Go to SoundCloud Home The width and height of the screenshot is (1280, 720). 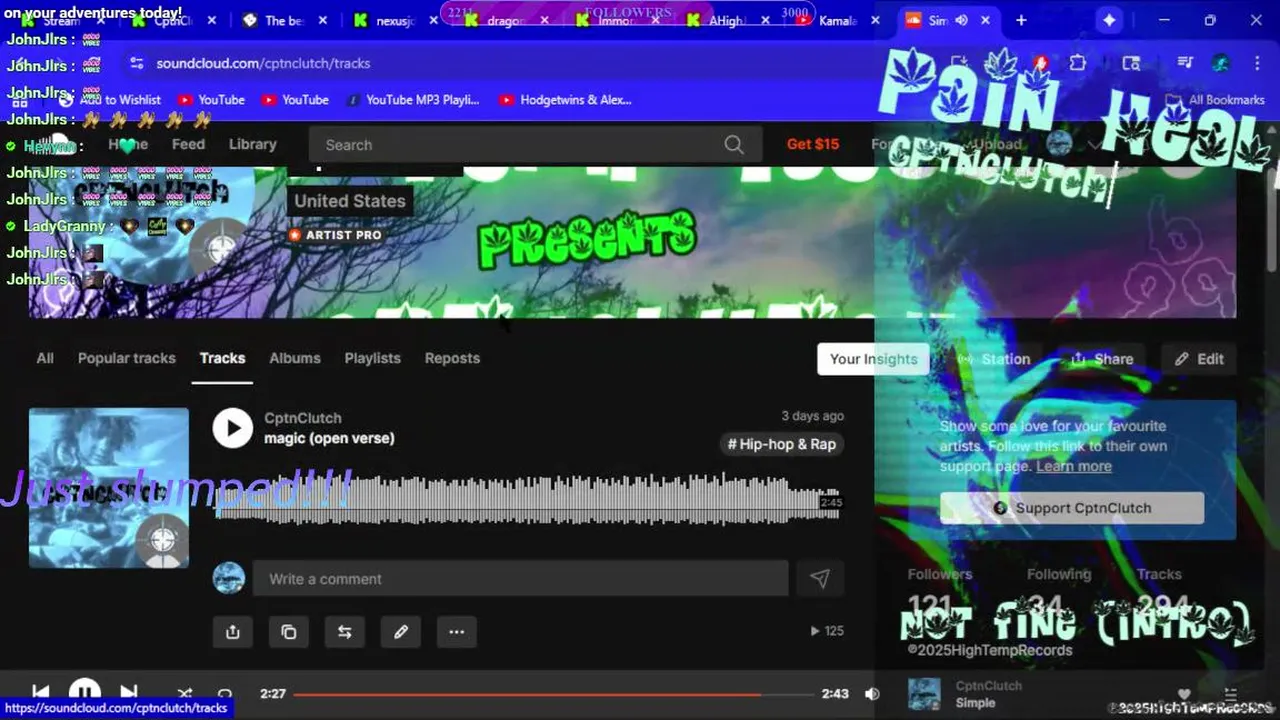pos(128,144)
